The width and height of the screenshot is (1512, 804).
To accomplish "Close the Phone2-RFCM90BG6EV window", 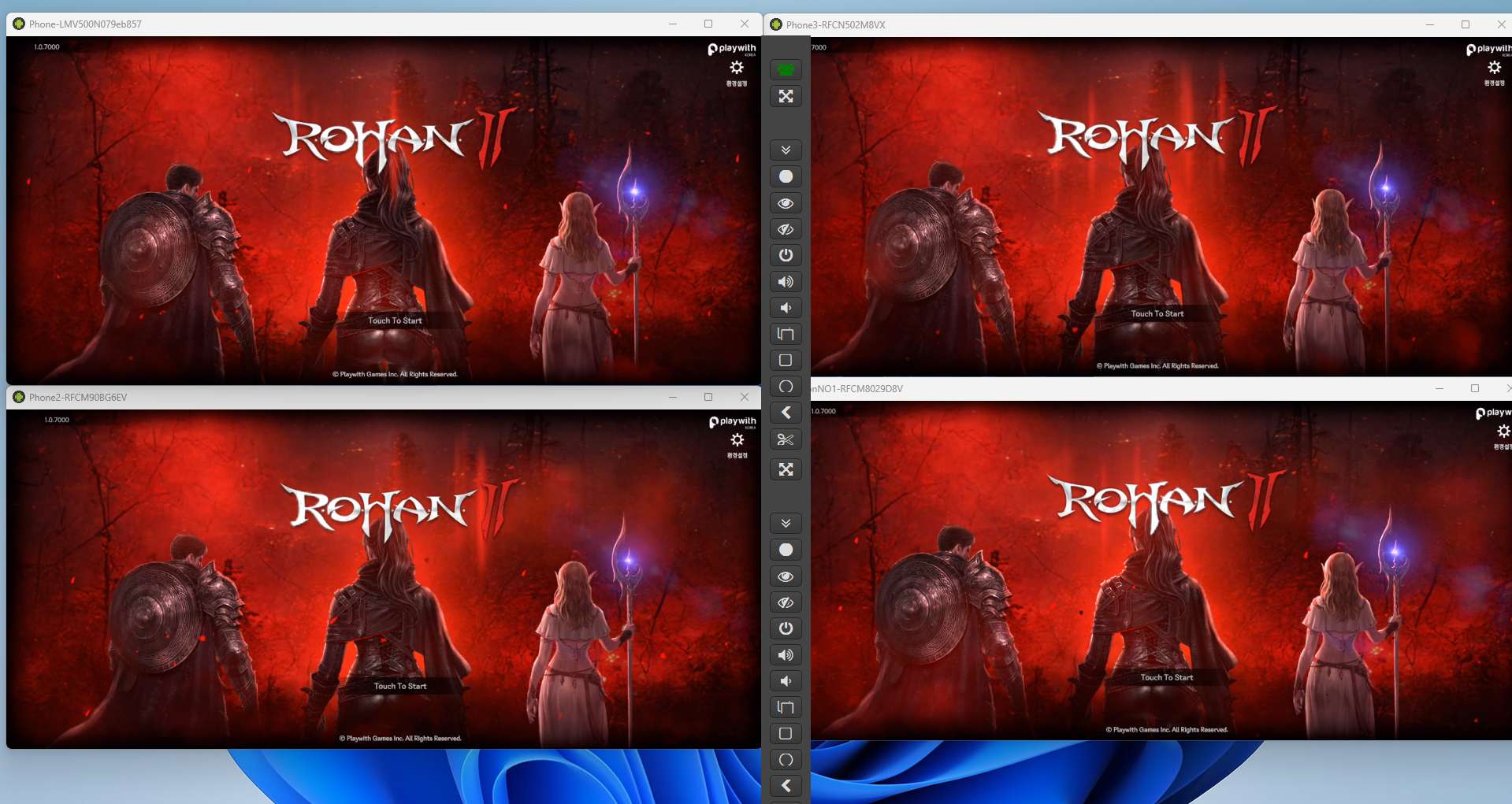I will pyautogui.click(x=745, y=397).
